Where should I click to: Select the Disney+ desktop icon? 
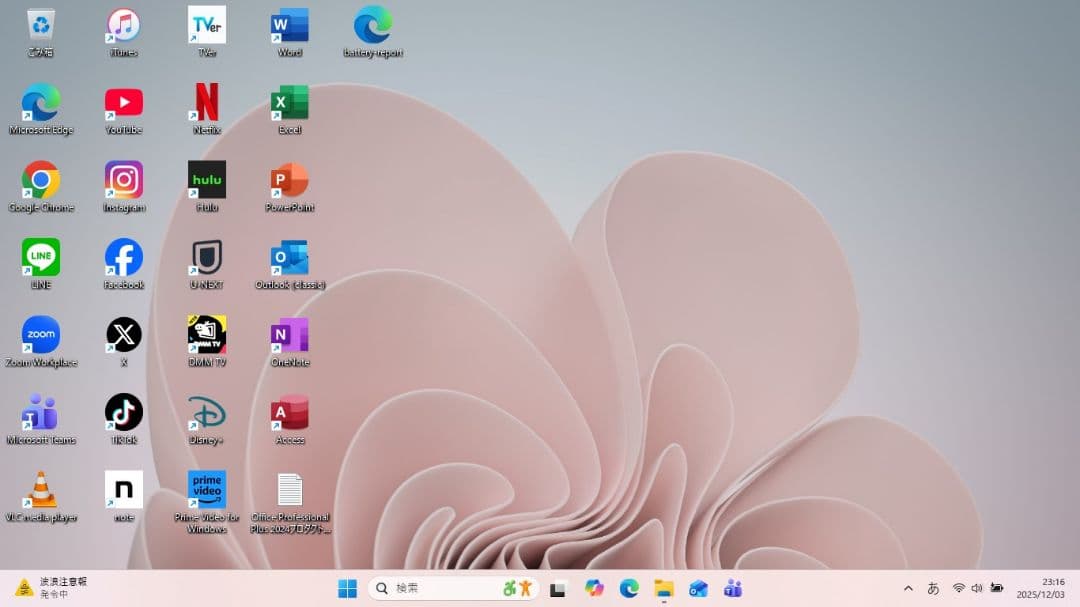(207, 413)
